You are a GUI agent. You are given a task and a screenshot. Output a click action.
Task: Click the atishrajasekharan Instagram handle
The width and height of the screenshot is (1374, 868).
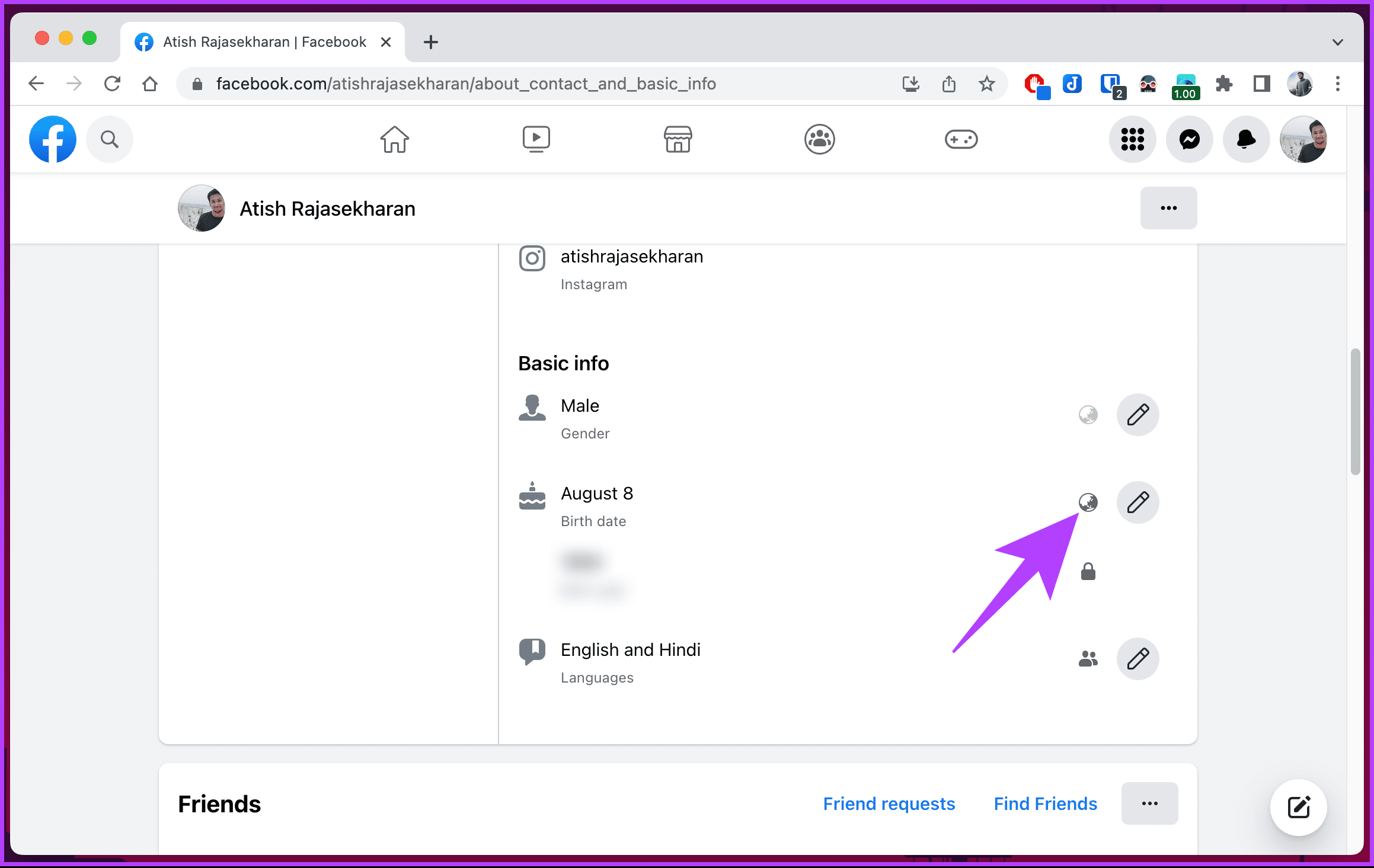point(632,257)
